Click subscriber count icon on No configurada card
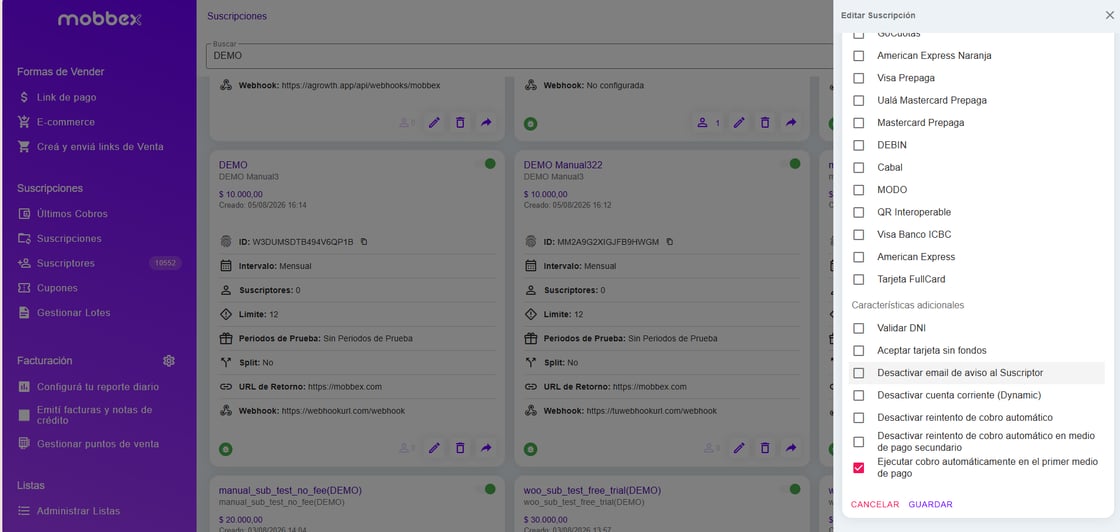This screenshot has height=532, width=1120. click(x=709, y=123)
